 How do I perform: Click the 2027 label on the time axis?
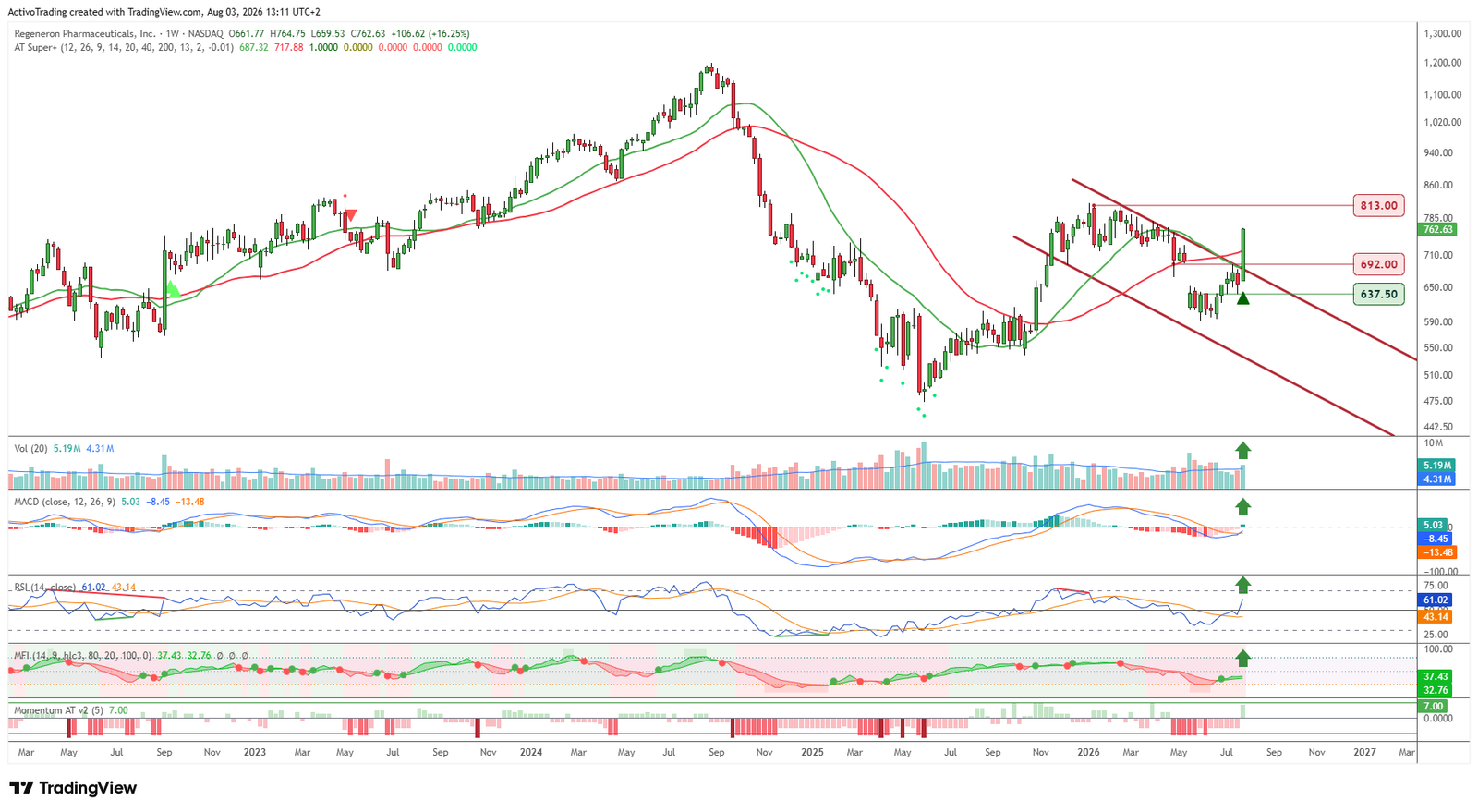1364,752
